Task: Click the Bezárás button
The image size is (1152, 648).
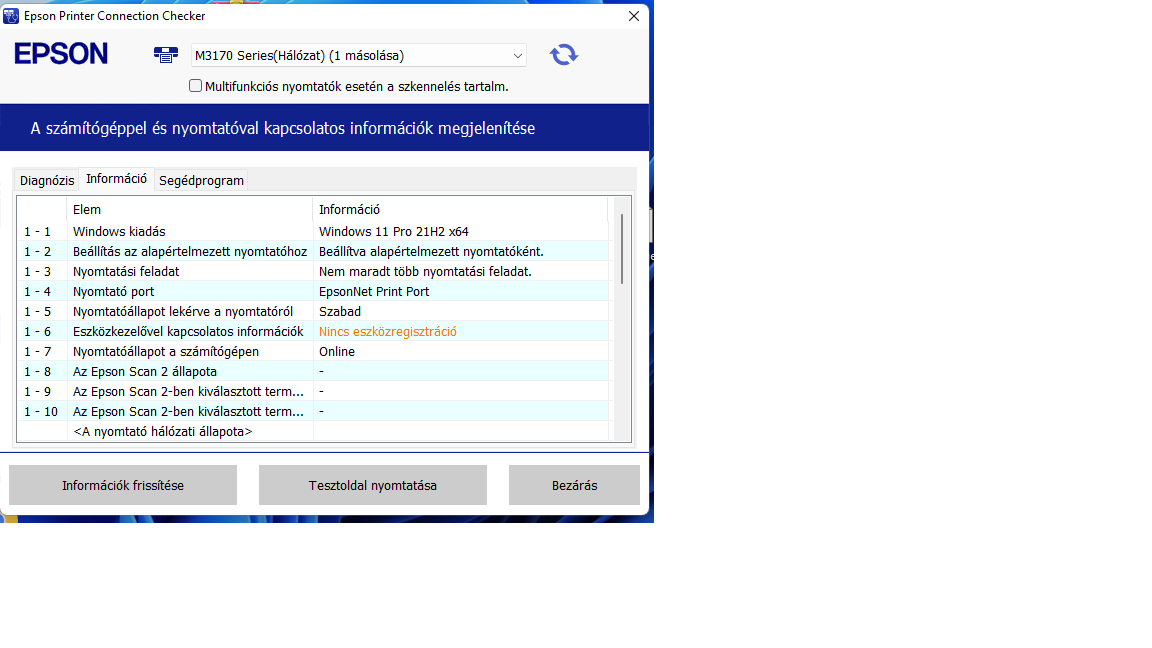Action: click(575, 485)
